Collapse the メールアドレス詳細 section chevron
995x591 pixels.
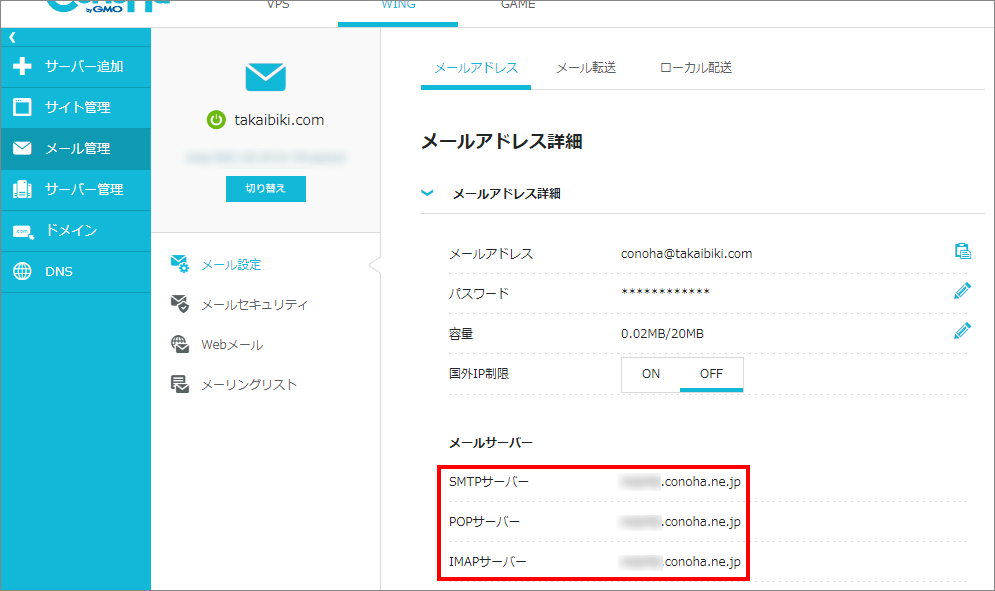coord(428,193)
